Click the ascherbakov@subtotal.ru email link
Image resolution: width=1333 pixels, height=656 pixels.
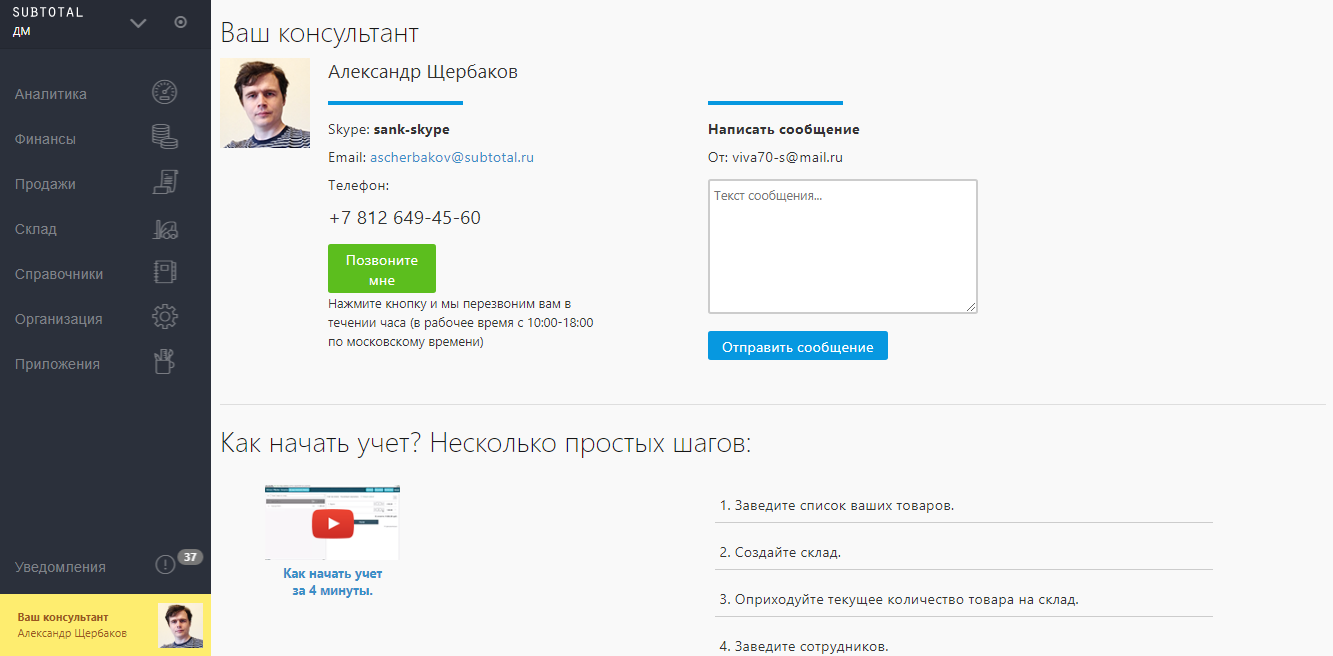pos(452,157)
